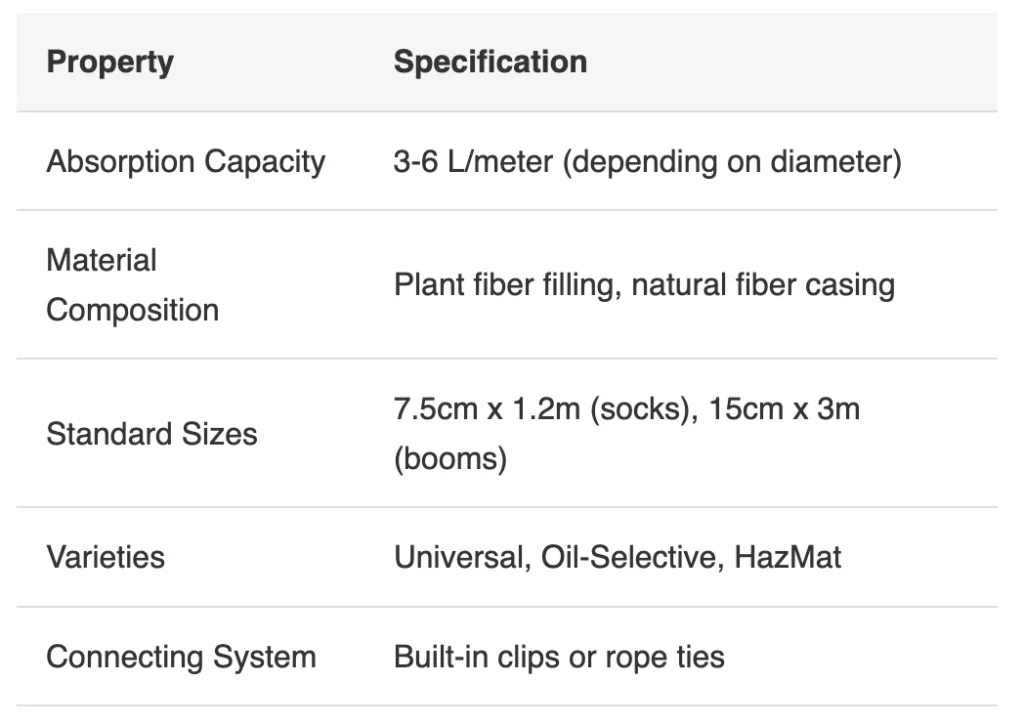Click the Property column header
The height and width of the screenshot is (725, 1024).
tap(110, 63)
